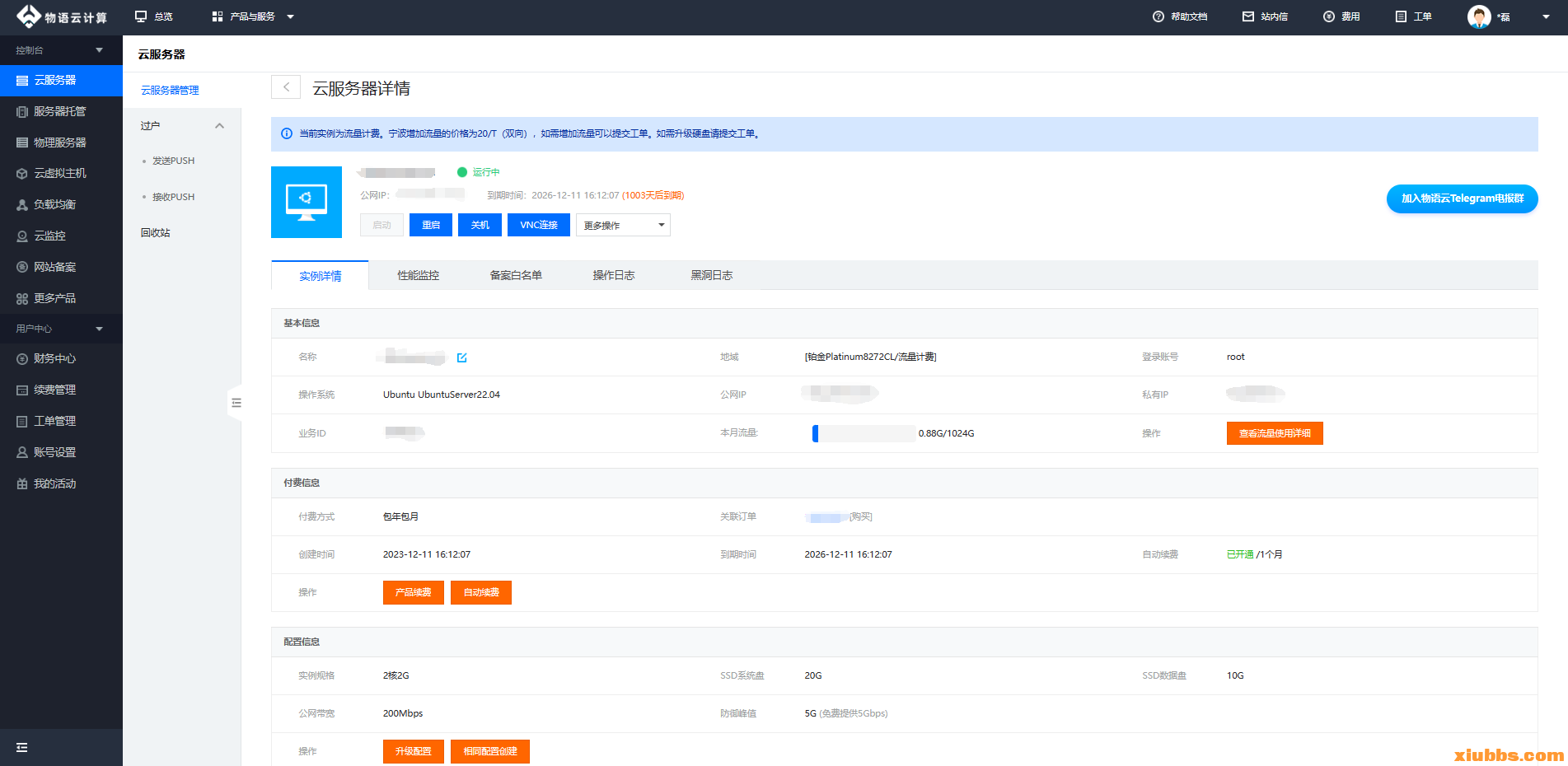Click the back arrow beside 云服务器详情
Viewport: 1568px width, 766px height.
[x=286, y=87]
